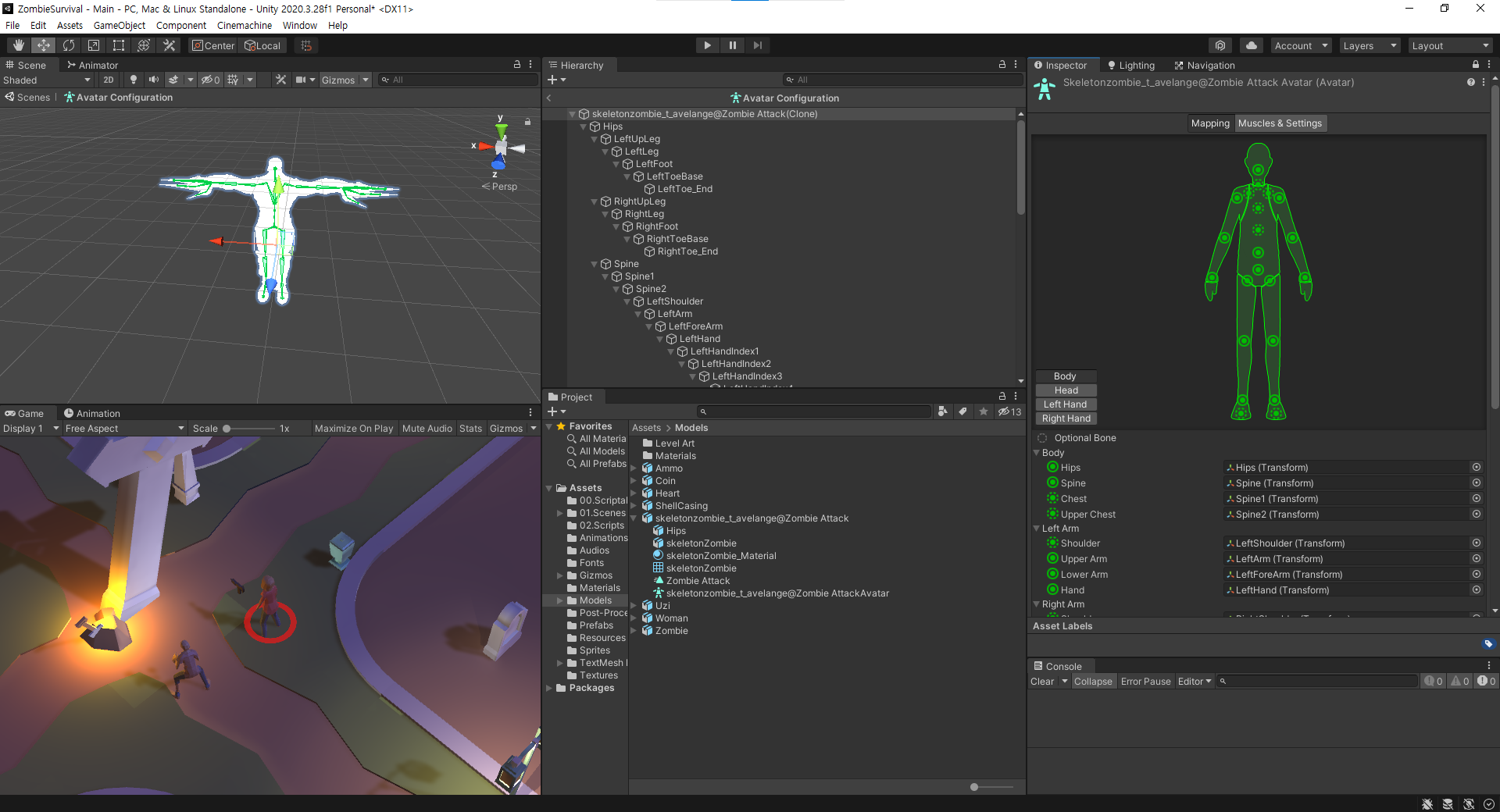Search by label icon in Project panel

coord(963,411)
